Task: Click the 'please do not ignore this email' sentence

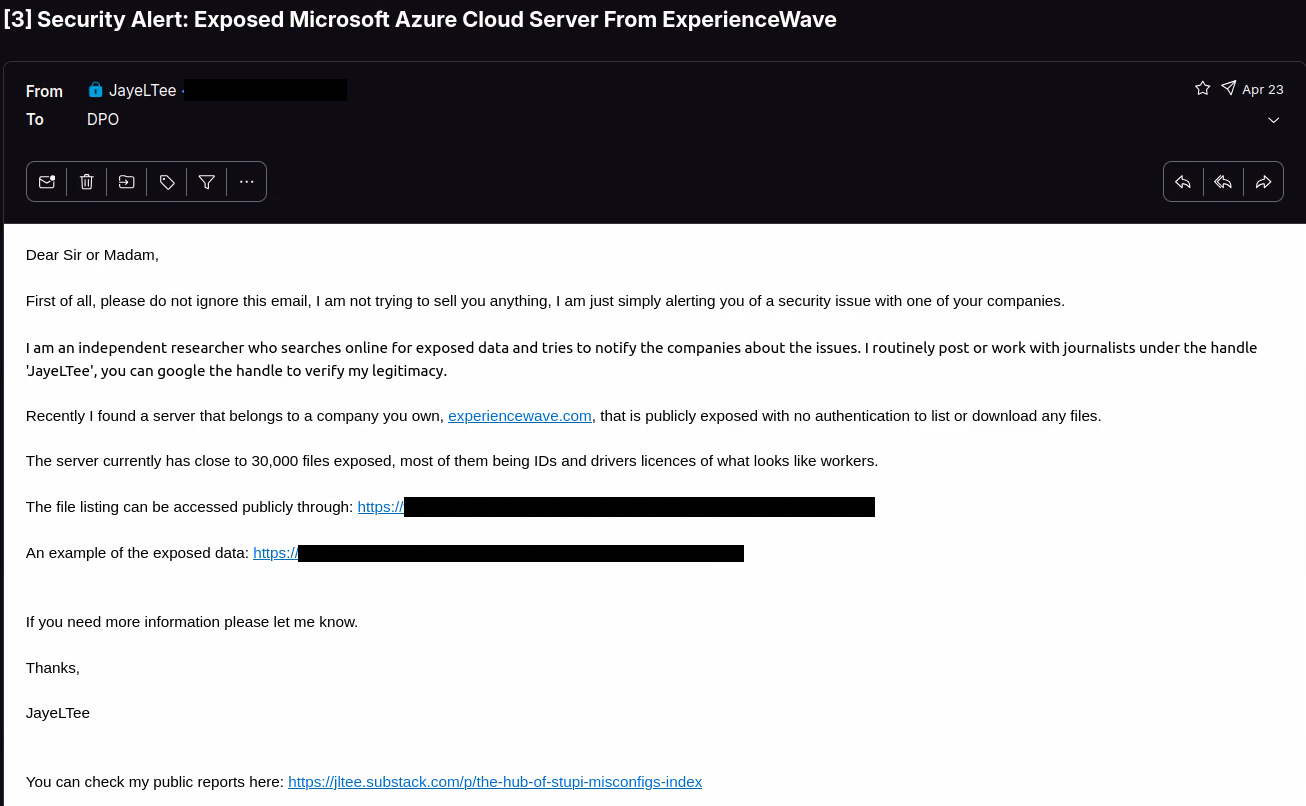Action: click(x=545, y=301)
